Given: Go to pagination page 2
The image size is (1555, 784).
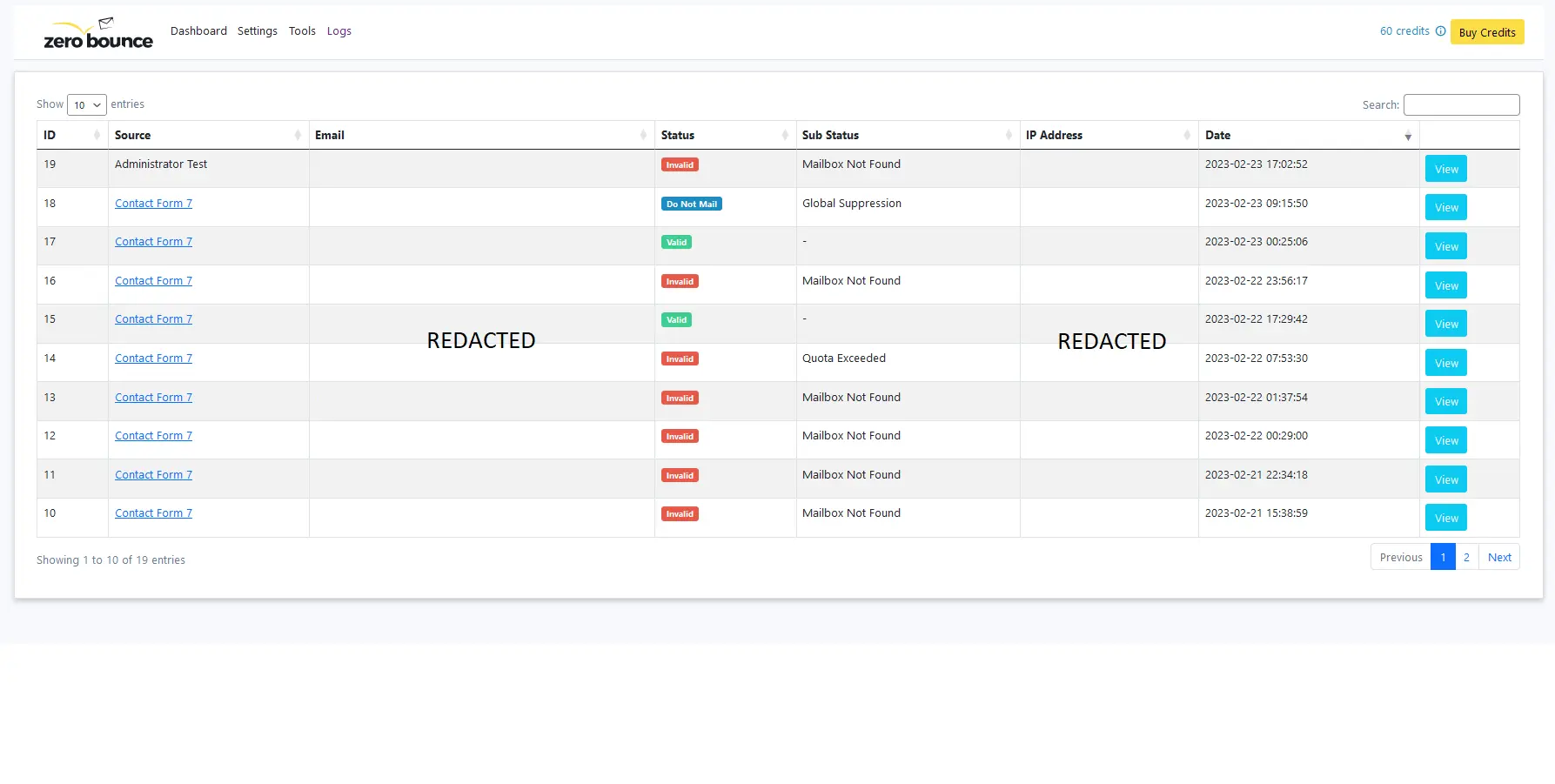Looking at the screenshot, I should click(1466, 557).
